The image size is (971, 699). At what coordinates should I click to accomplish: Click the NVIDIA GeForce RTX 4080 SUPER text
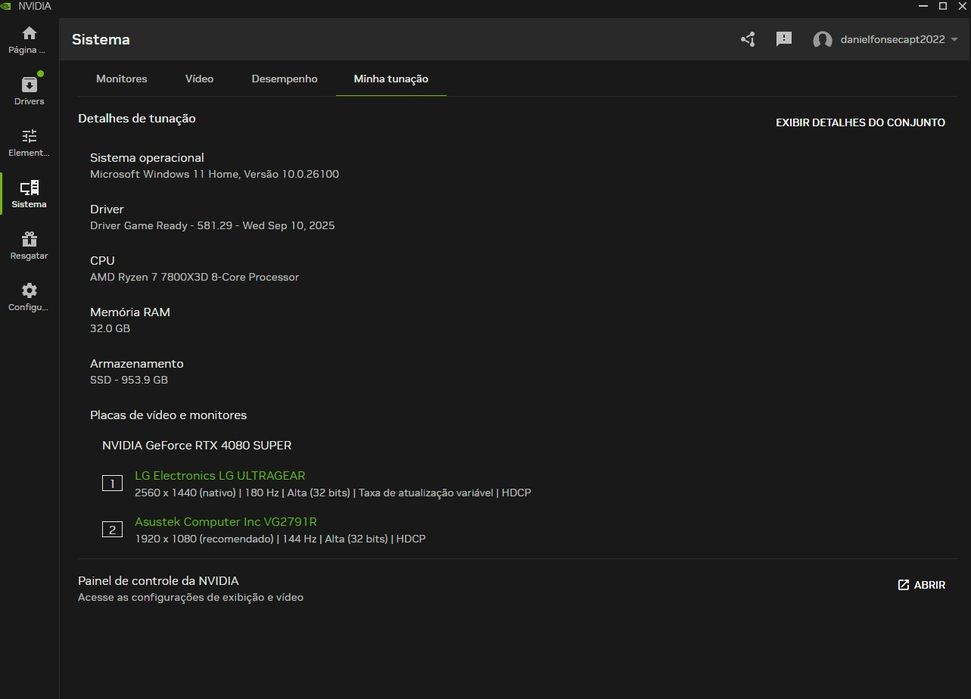click(x=197, y=445)
